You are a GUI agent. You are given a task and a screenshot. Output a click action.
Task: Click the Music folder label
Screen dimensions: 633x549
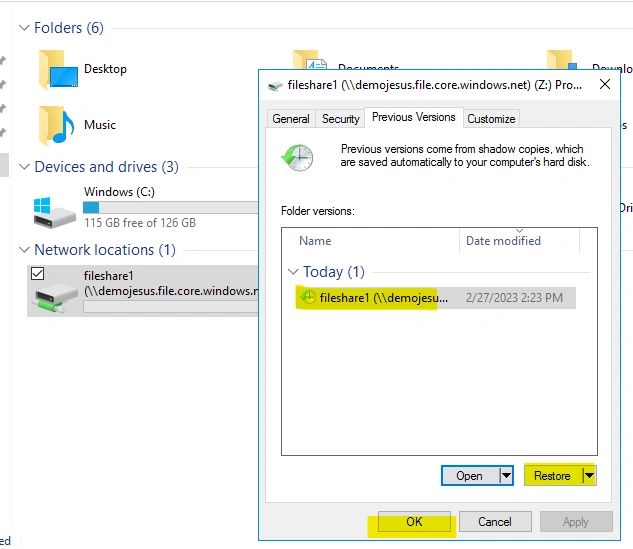pyautogui.click(x=100, y=125)
